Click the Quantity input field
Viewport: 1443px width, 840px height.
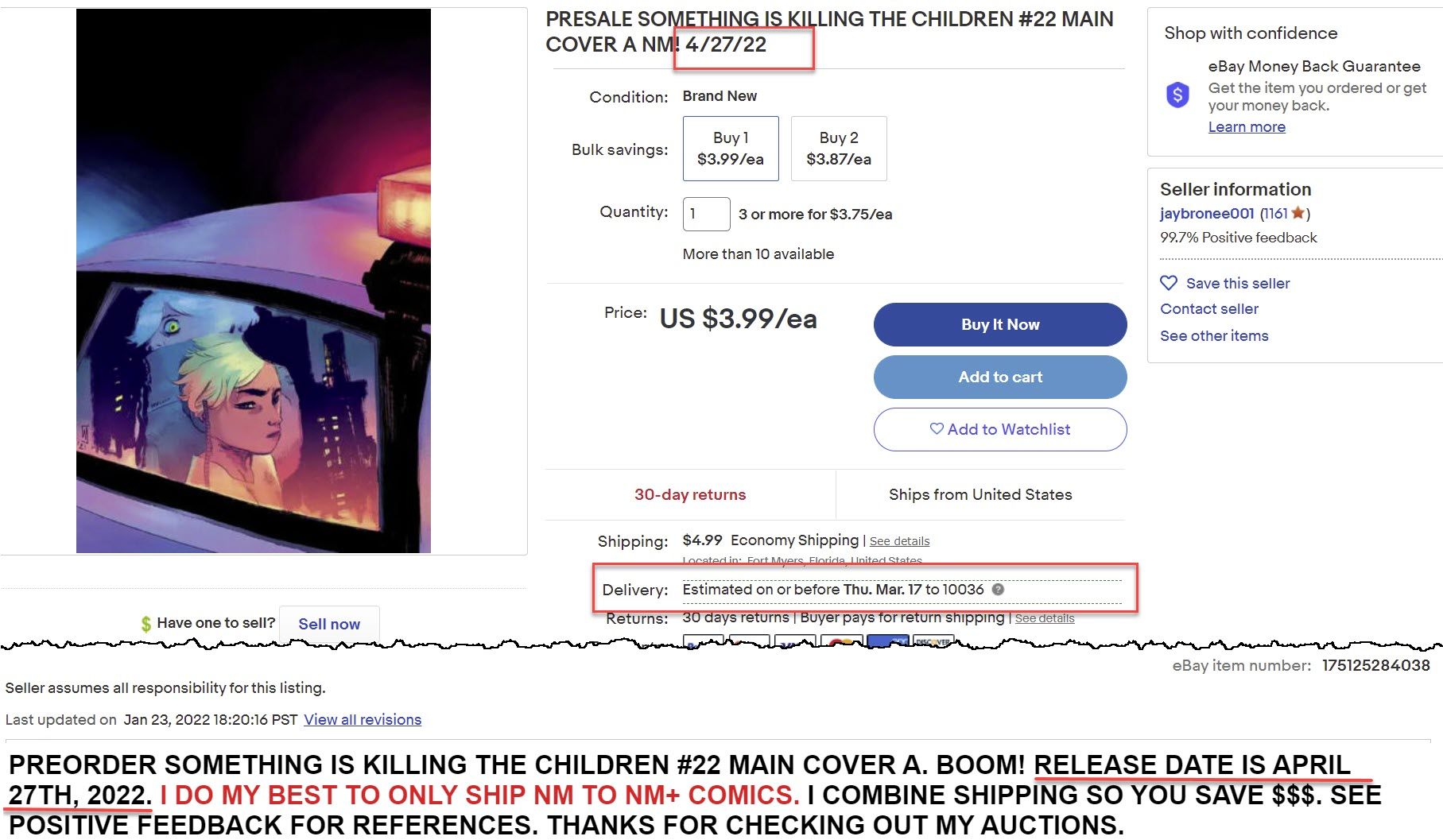(706, 214)
